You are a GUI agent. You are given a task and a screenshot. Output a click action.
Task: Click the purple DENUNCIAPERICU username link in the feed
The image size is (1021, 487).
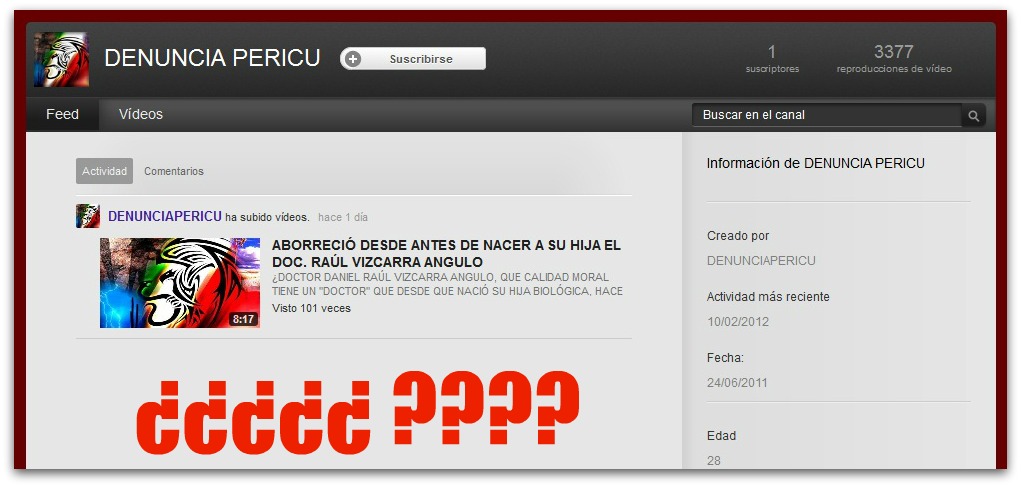(x=165, y=216)
